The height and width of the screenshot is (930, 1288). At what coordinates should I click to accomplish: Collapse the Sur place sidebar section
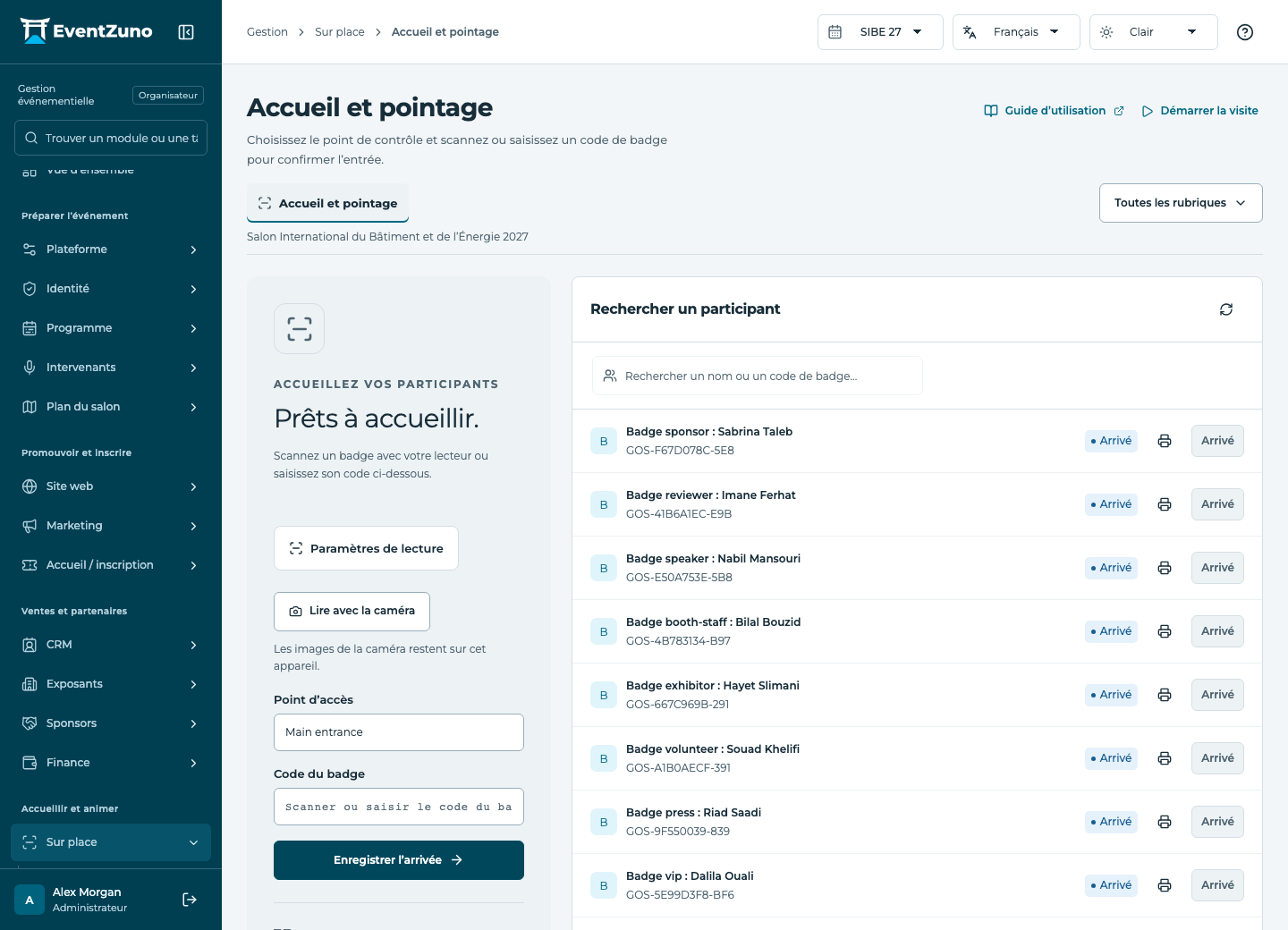coord(111,842)
